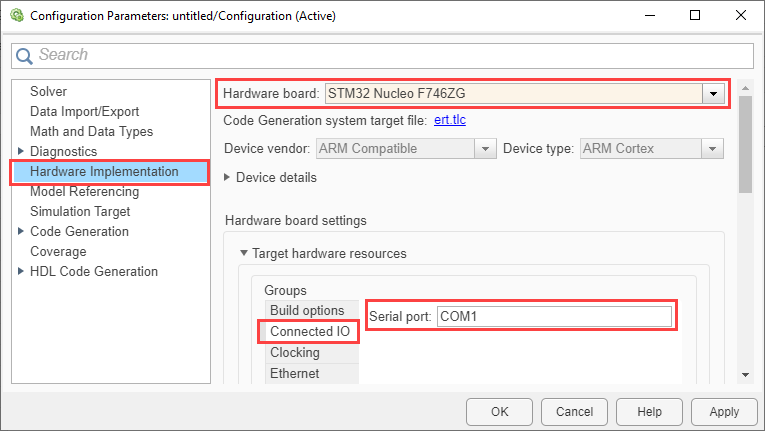The width and height of the screenshot is (765, 431).
Task: Expand the Diagnostics tree node
Action: coord(21,152)
